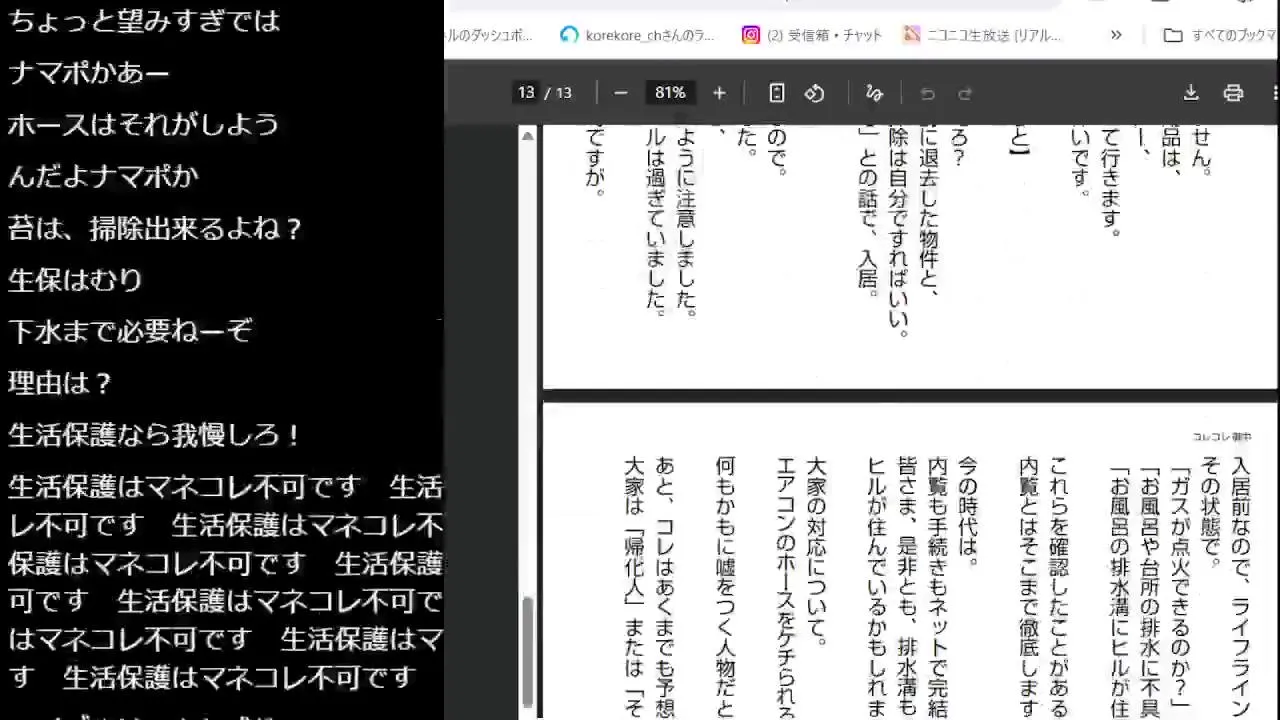Click the comment ホースはそれがしよう
This screenshot has width=1280, height=720.
(144, 125)
